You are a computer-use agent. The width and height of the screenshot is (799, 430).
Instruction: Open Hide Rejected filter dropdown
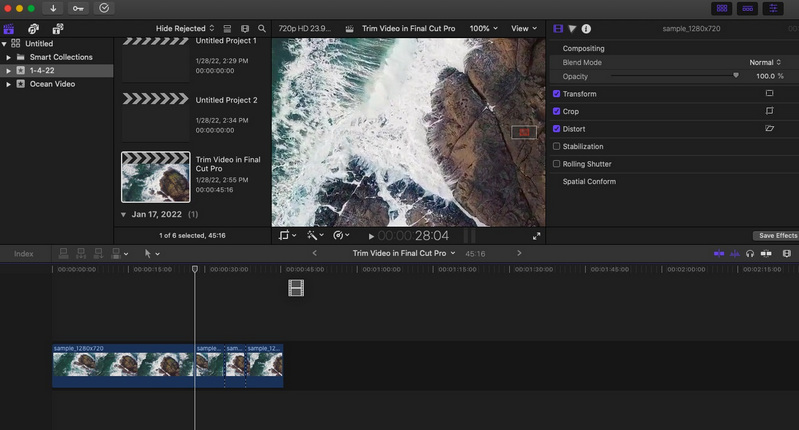tap(185, 29)
